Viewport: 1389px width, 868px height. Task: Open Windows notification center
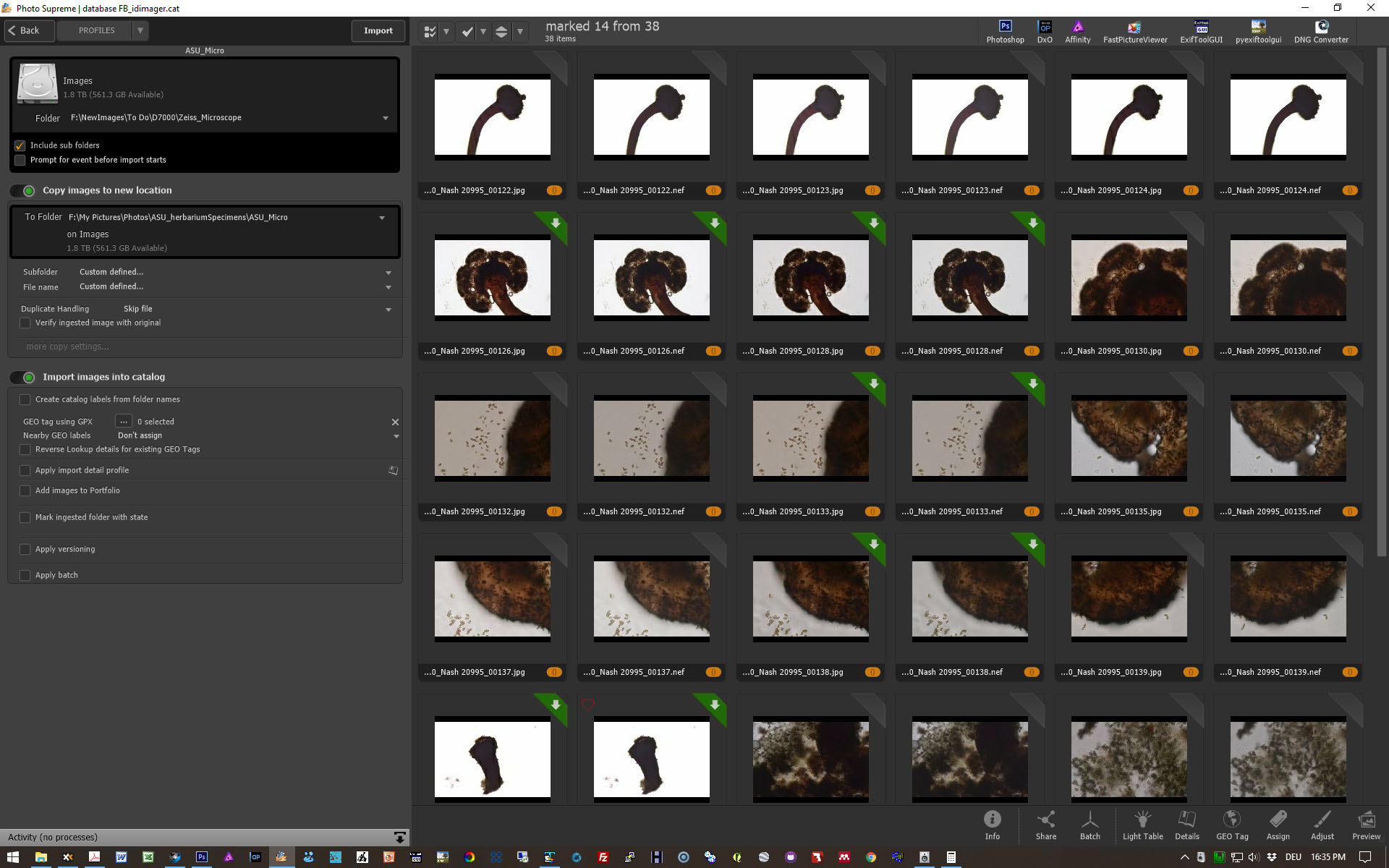click(x=1364, y=857)
